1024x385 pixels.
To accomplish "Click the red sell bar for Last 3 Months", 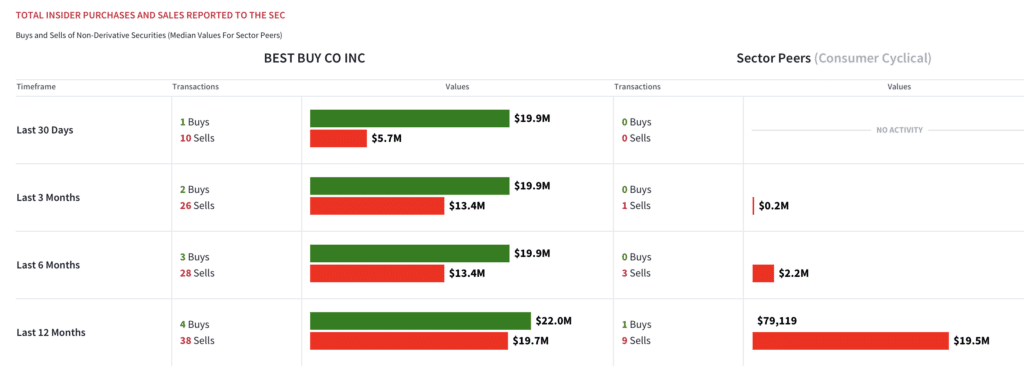I will coord(377,206).
